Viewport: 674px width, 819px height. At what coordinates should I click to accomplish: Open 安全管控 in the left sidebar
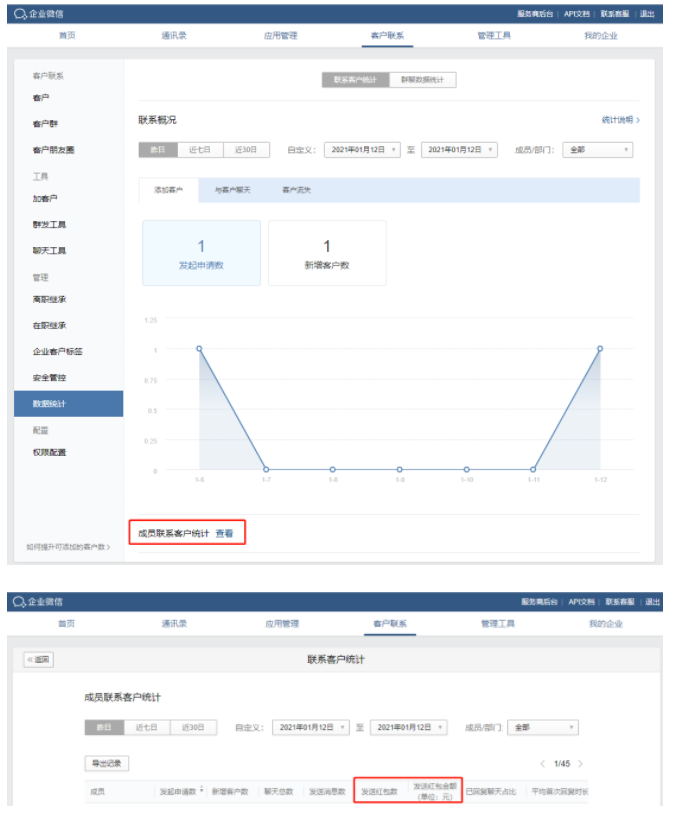[x=49, y=378]
